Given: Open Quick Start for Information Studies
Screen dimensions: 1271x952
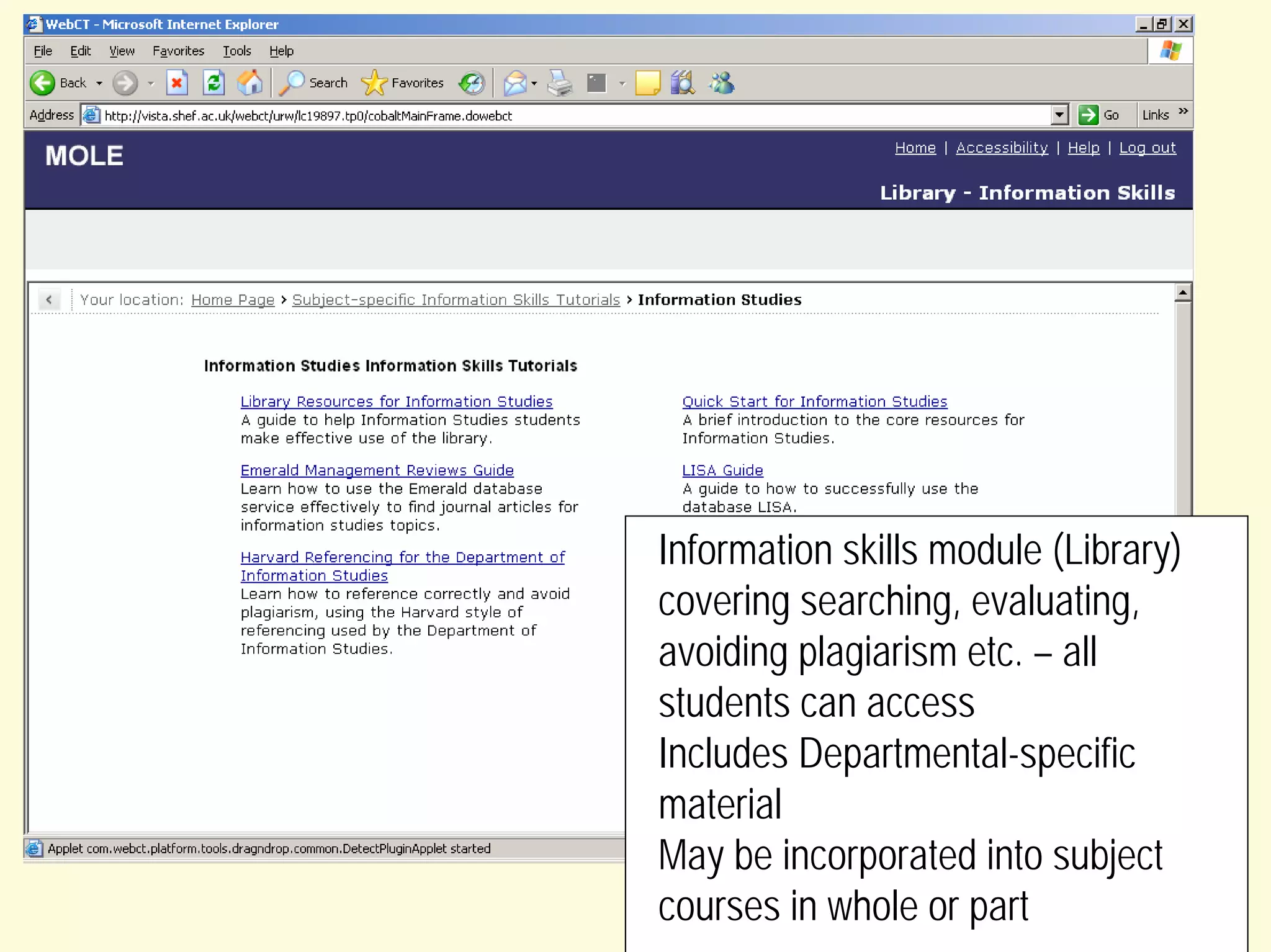Looking at the screenshot, I should coord(815,402).
